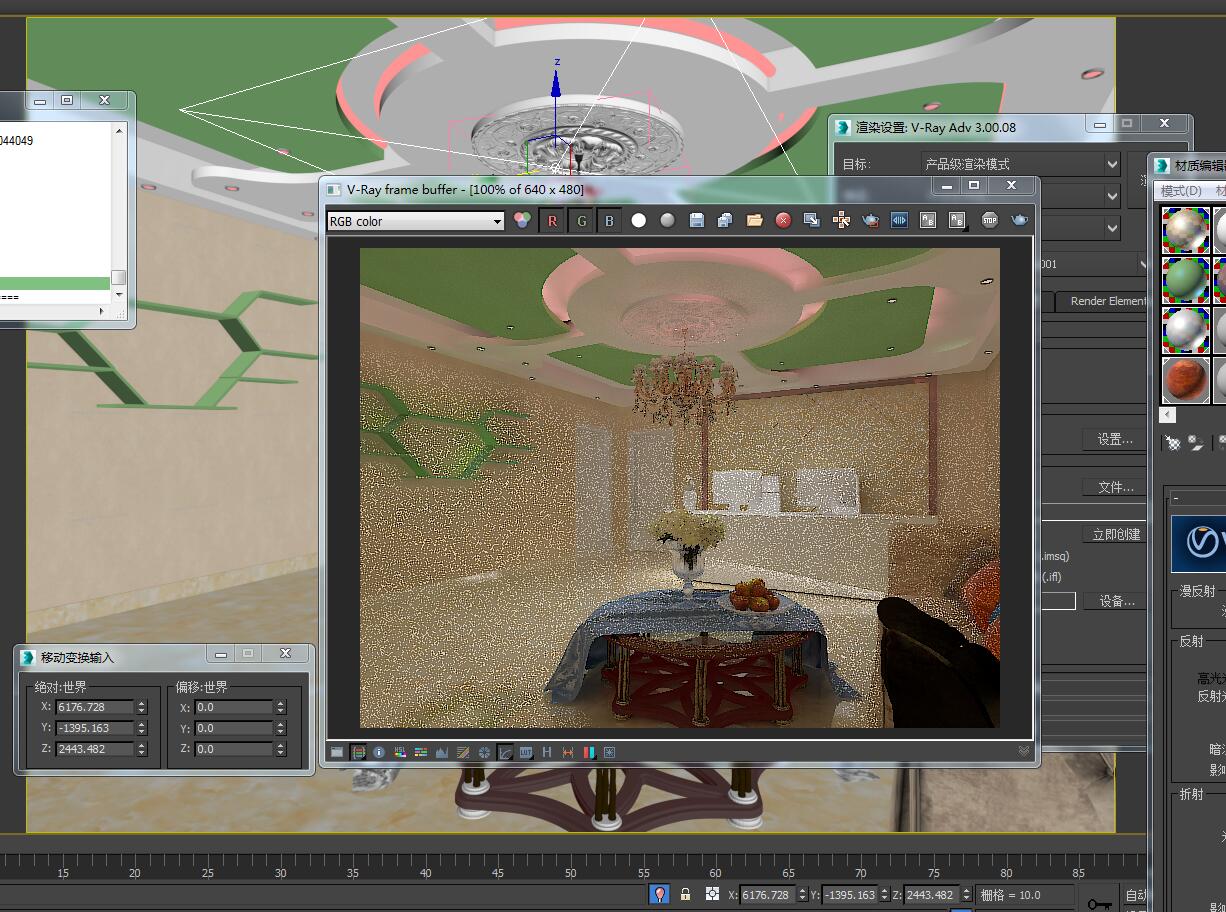Open lens effects settings icon

610,752
